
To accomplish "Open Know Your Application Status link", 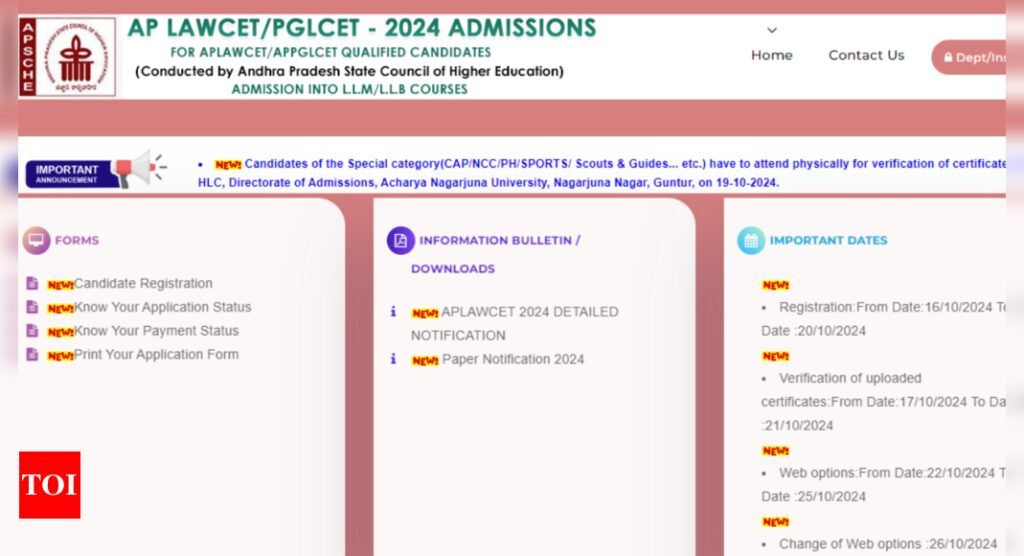I will click(162, 307).
